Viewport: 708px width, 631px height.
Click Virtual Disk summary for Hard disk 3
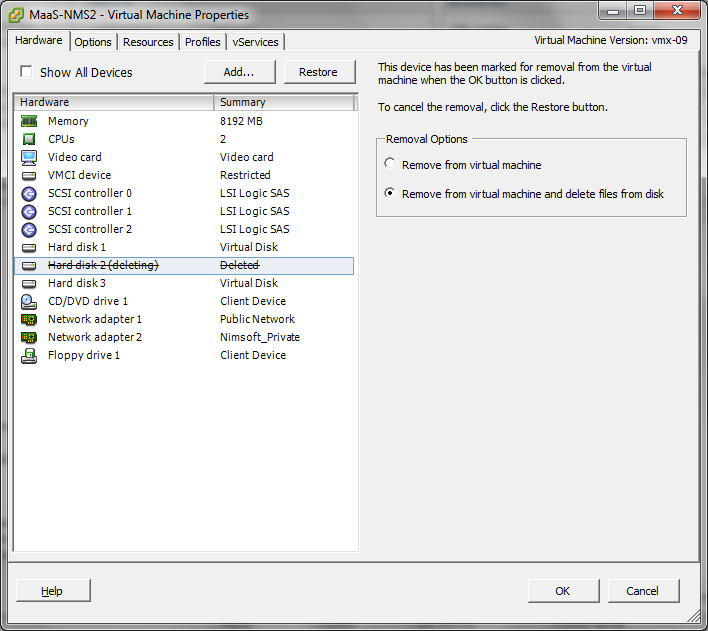pyautogui.click(x=249, y=283)
